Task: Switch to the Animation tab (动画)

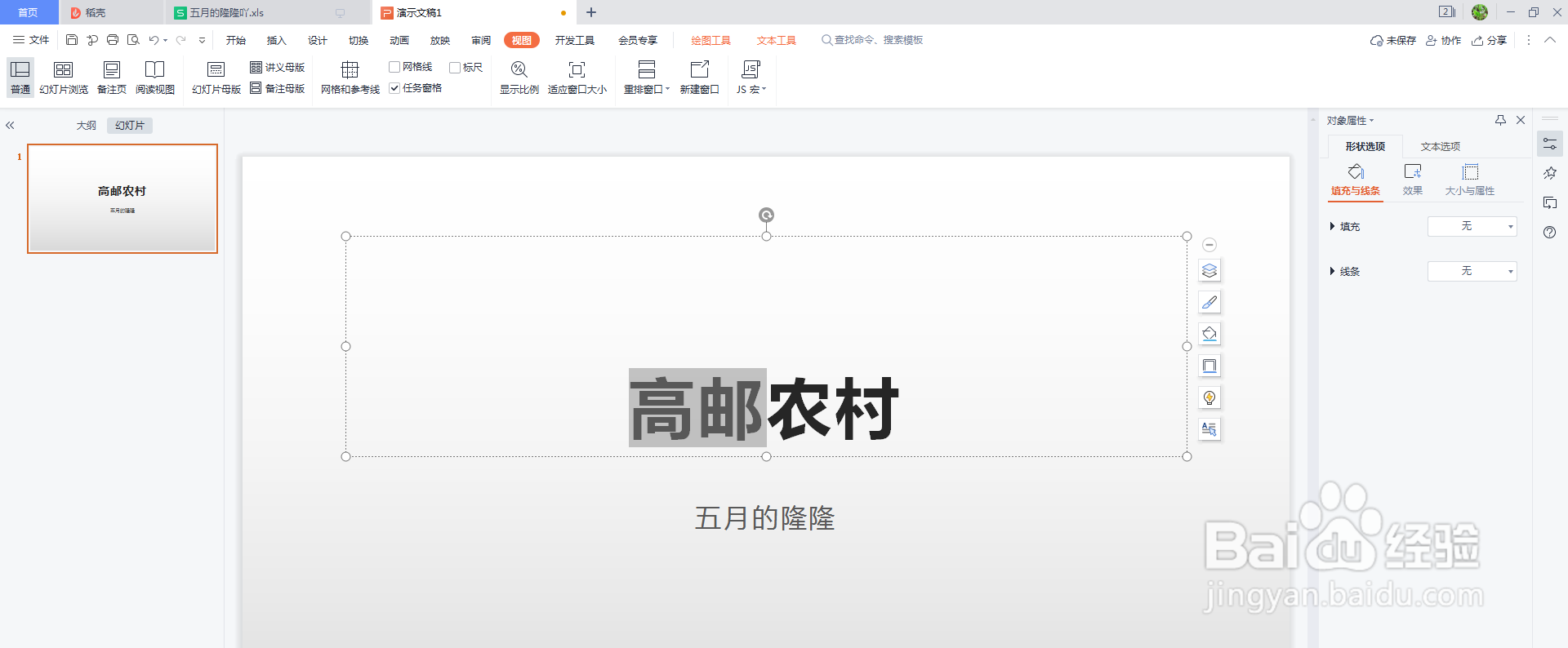Action: click(399, 40)
